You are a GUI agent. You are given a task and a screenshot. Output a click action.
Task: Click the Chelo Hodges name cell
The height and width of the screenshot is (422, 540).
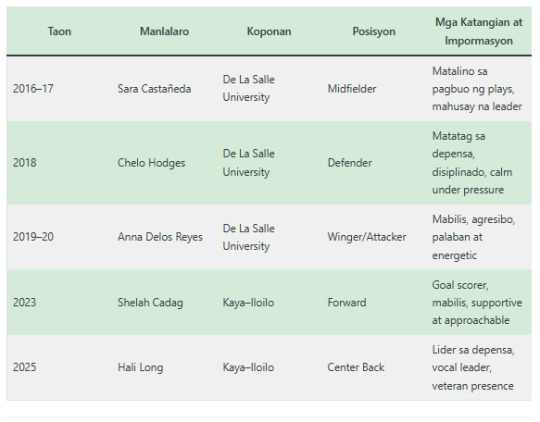click(151, 163)
